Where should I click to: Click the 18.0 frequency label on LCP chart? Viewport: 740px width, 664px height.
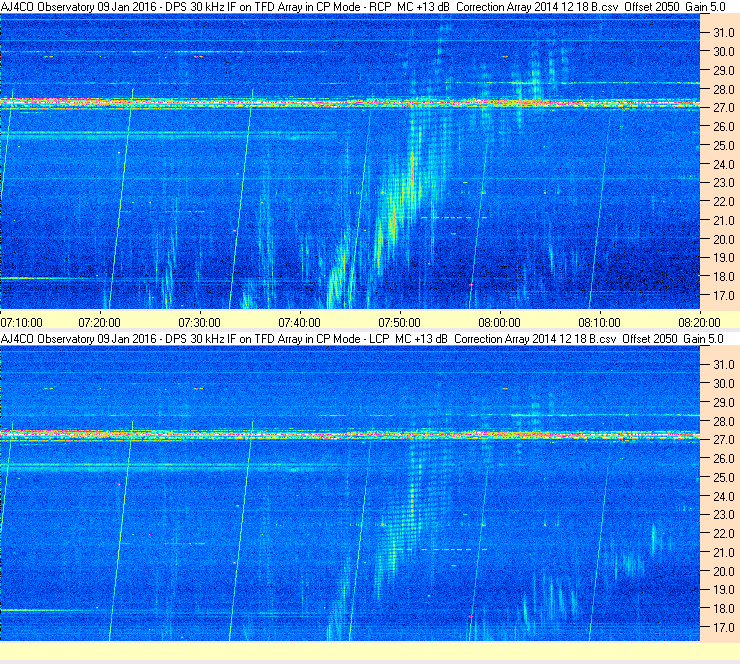coord(724,609)
